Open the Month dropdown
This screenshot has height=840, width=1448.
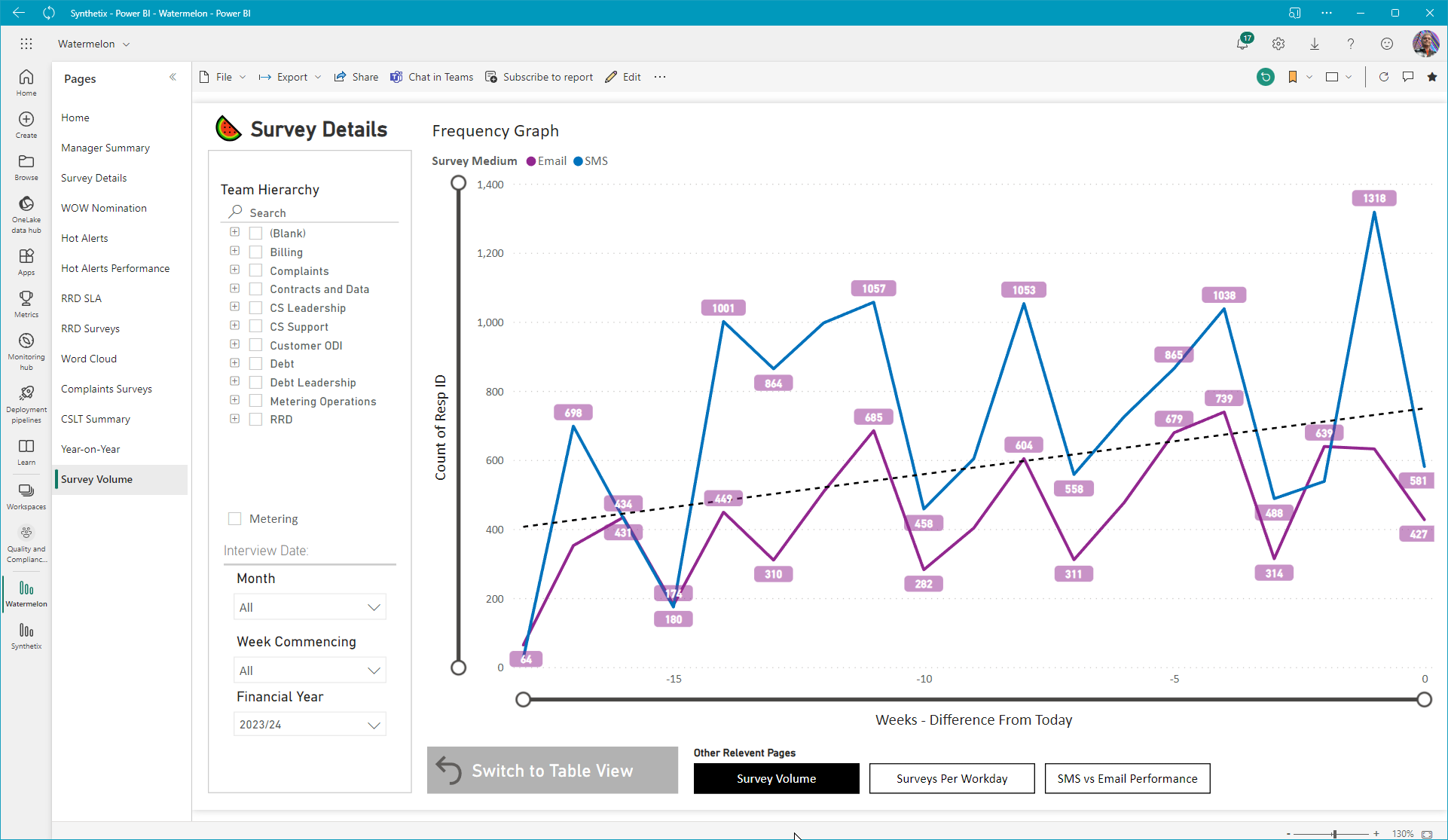click(310, 607)
